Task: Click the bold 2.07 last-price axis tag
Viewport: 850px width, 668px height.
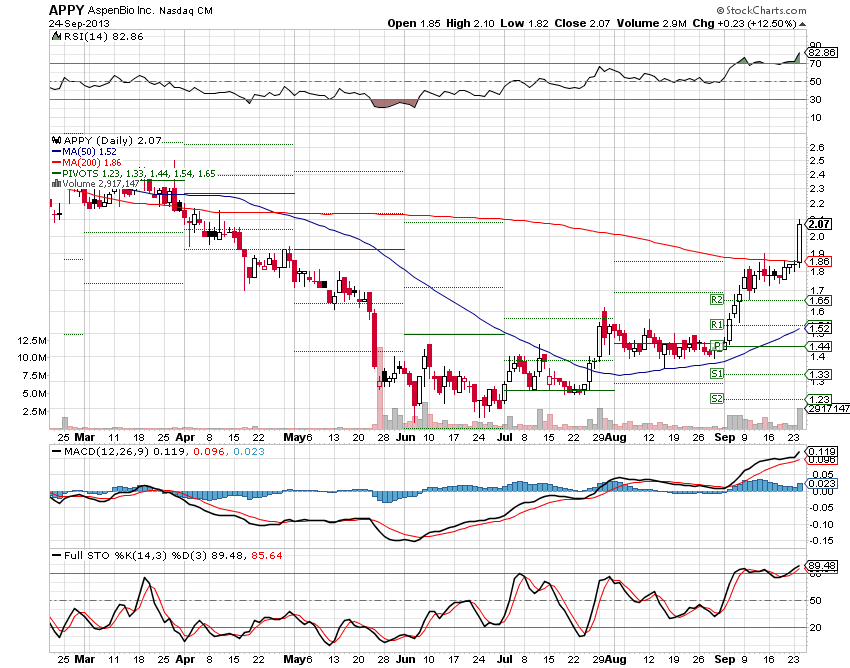Action: (x=819, y=224)
